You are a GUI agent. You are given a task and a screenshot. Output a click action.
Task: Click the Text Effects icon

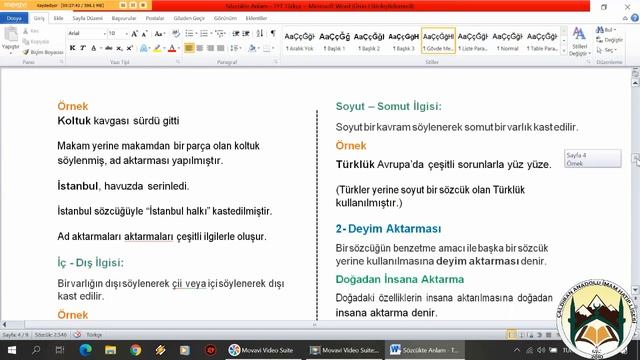click(x=144, y=48)
